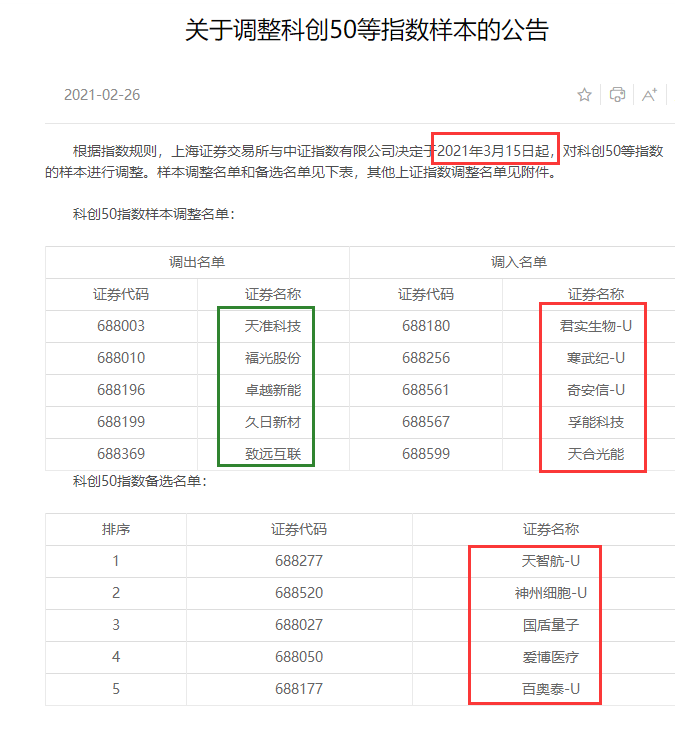Click the 排序 column header

pyautogui.click(x=116, y=529)
